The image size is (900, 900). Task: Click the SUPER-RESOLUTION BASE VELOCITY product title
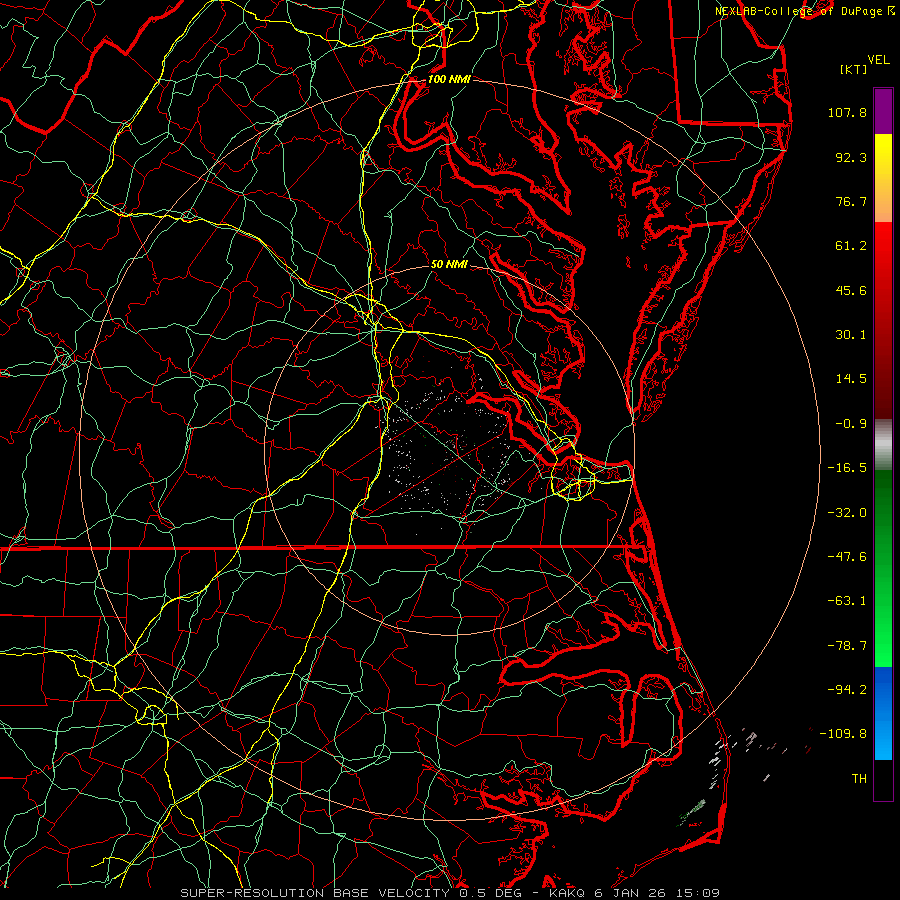(315, 893)
